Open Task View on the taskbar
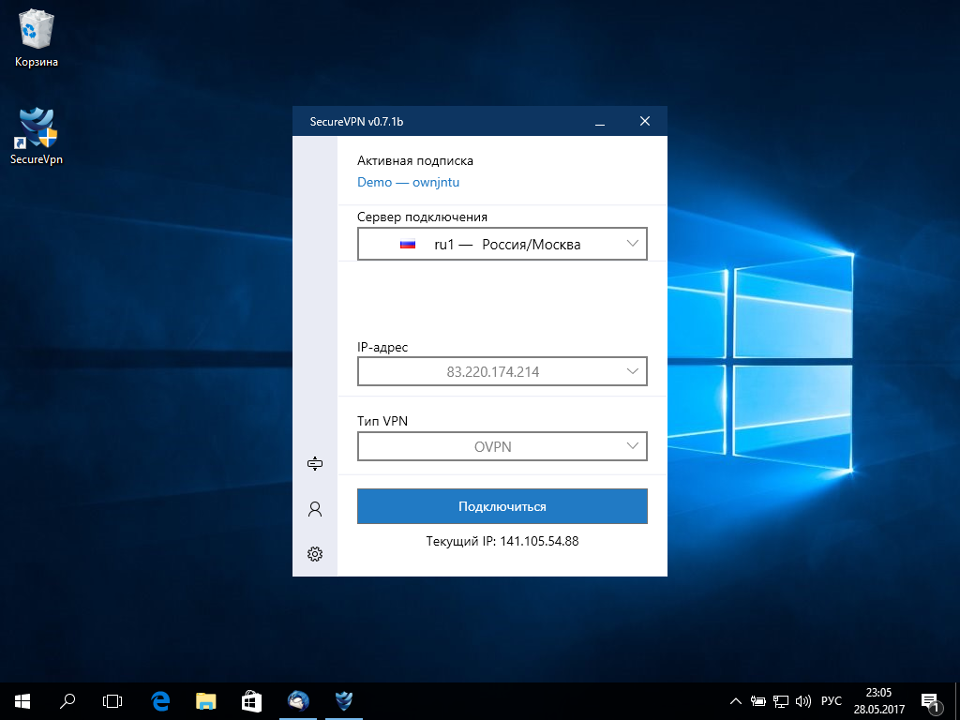Screen dimensions: 960x720 point(113,701)
